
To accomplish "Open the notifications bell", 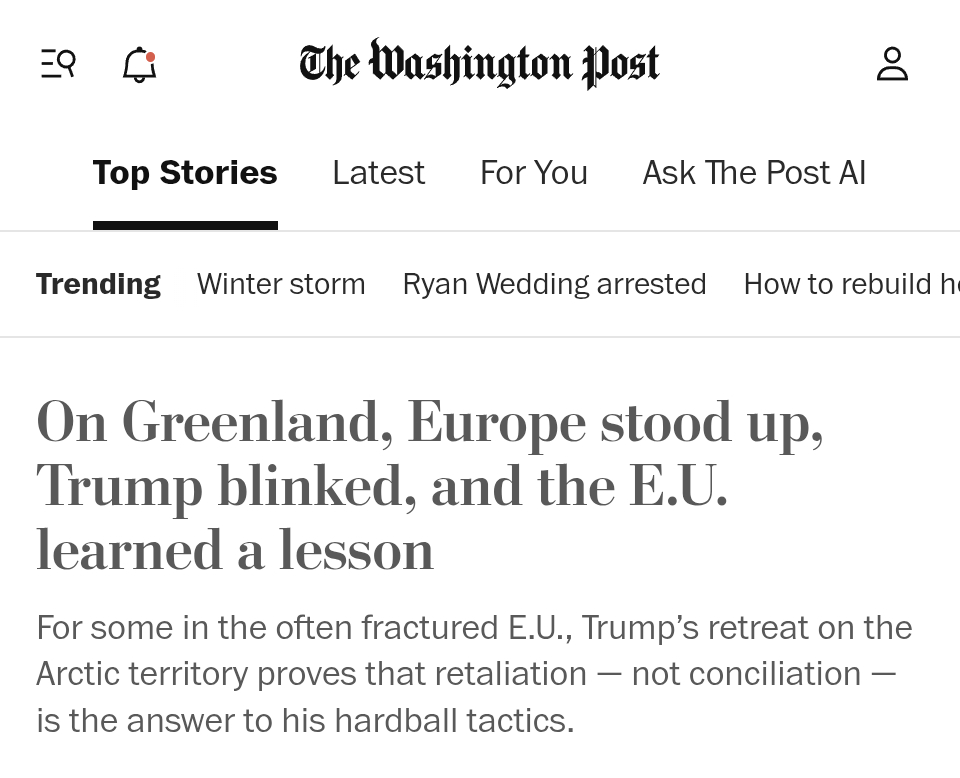I will point(139,66).
